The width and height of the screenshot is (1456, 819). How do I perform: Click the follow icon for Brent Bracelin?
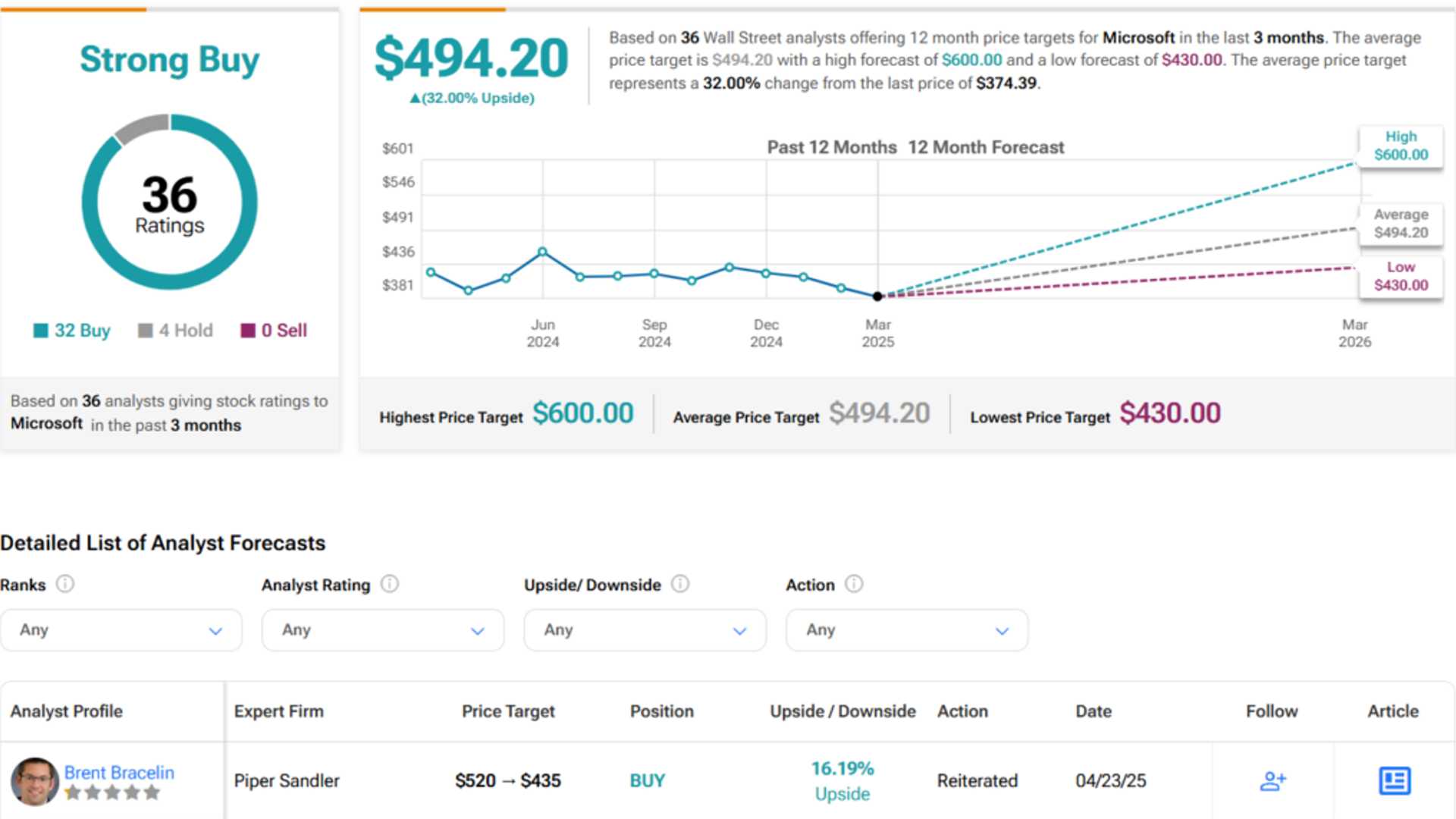coord(1272,780)
